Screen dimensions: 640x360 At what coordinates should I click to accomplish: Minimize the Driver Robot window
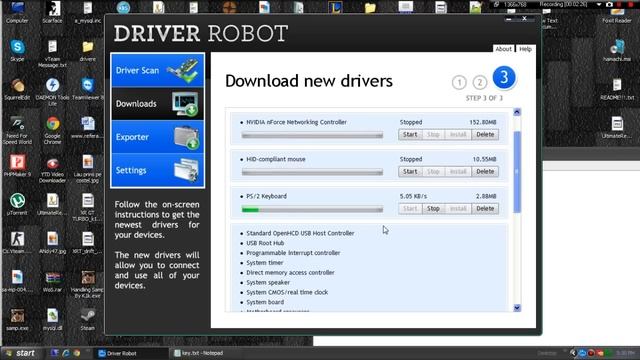tap(509, 19)
